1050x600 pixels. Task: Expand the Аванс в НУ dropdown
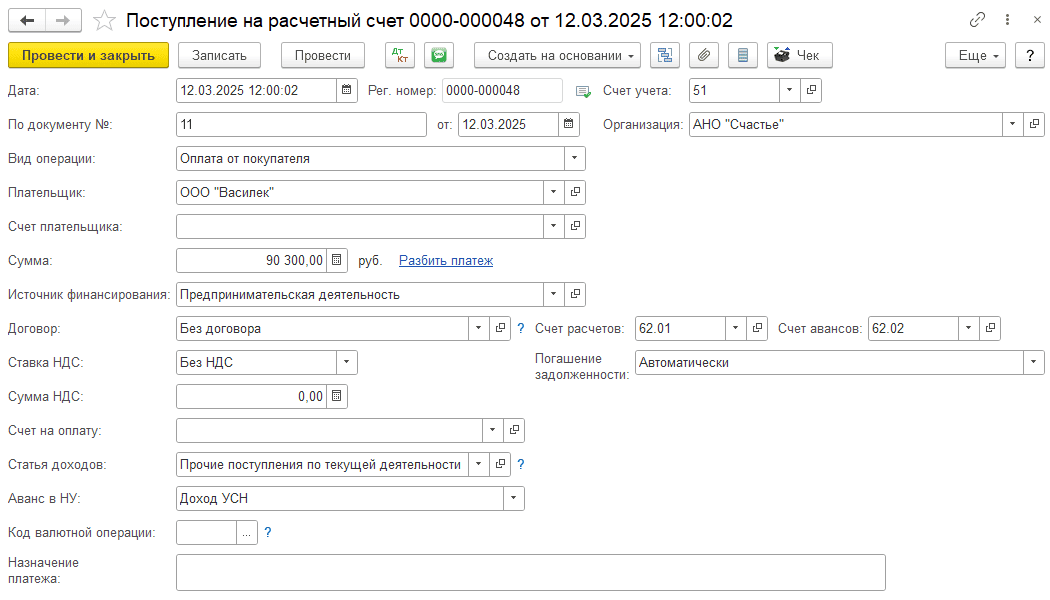point(514,498)
